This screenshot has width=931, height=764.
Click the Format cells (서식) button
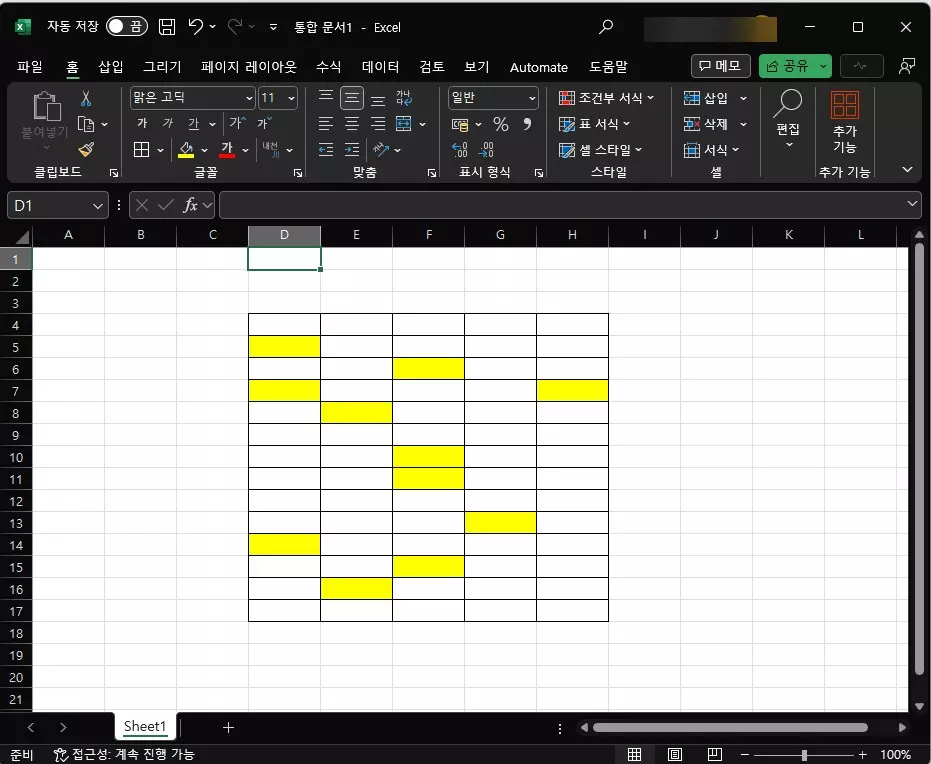[x=711, y=150]
